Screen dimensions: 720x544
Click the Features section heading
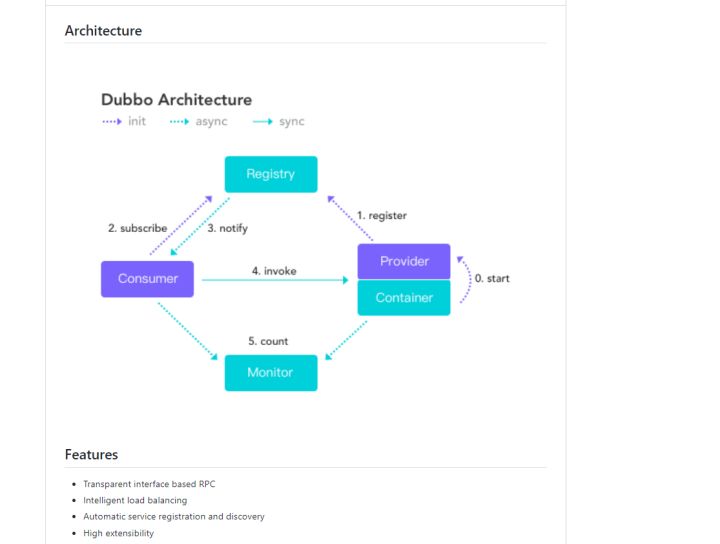[x=91, y=454]
